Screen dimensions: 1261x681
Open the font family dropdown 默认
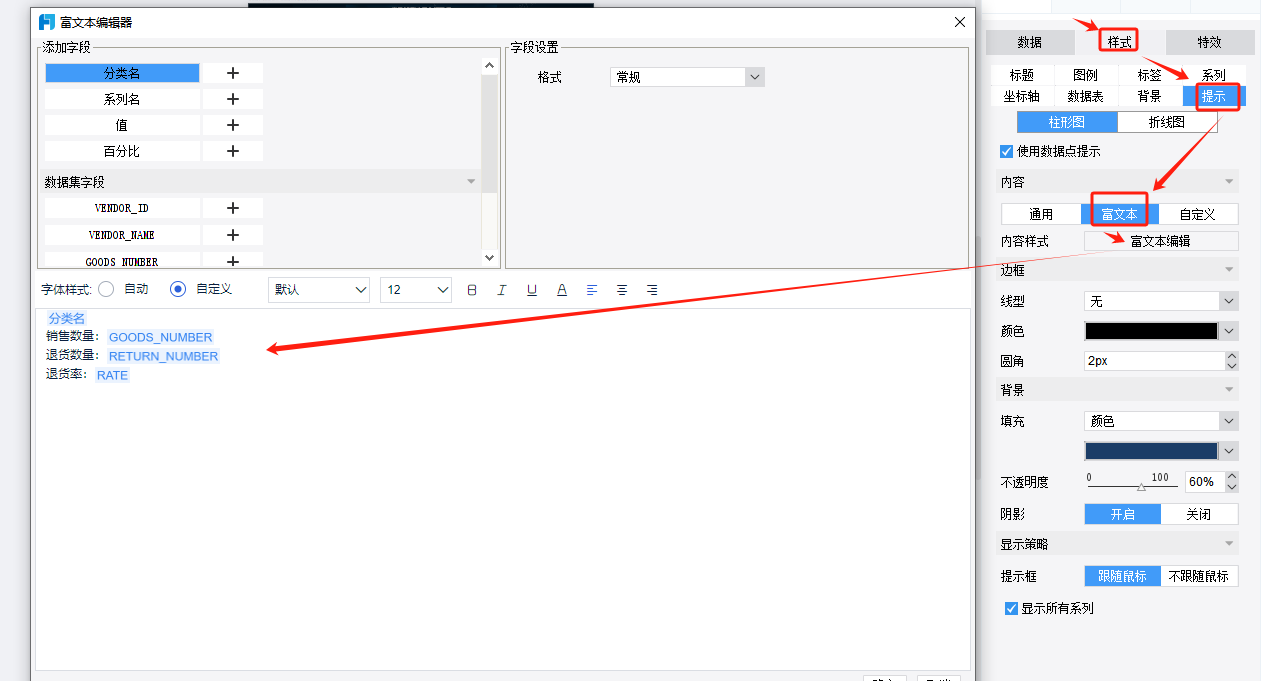pos(319,290)
